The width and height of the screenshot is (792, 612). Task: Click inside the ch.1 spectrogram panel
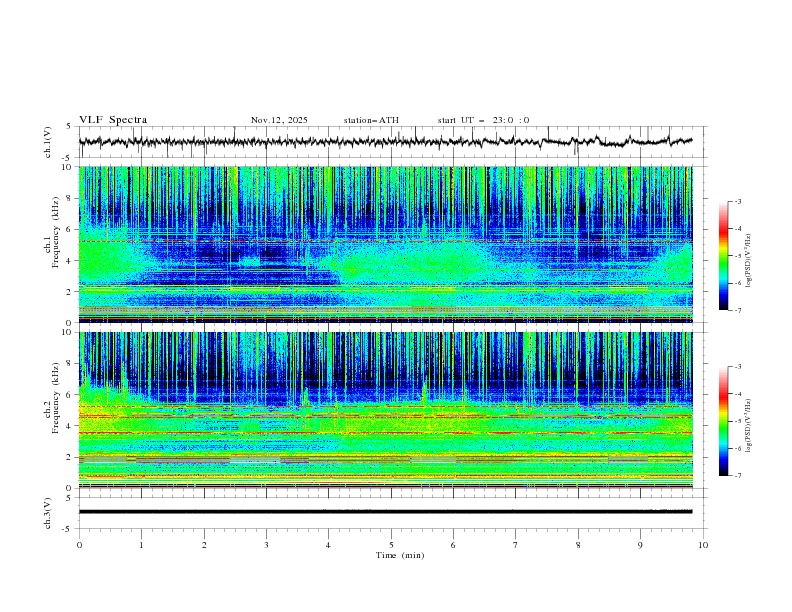[386, 244]
